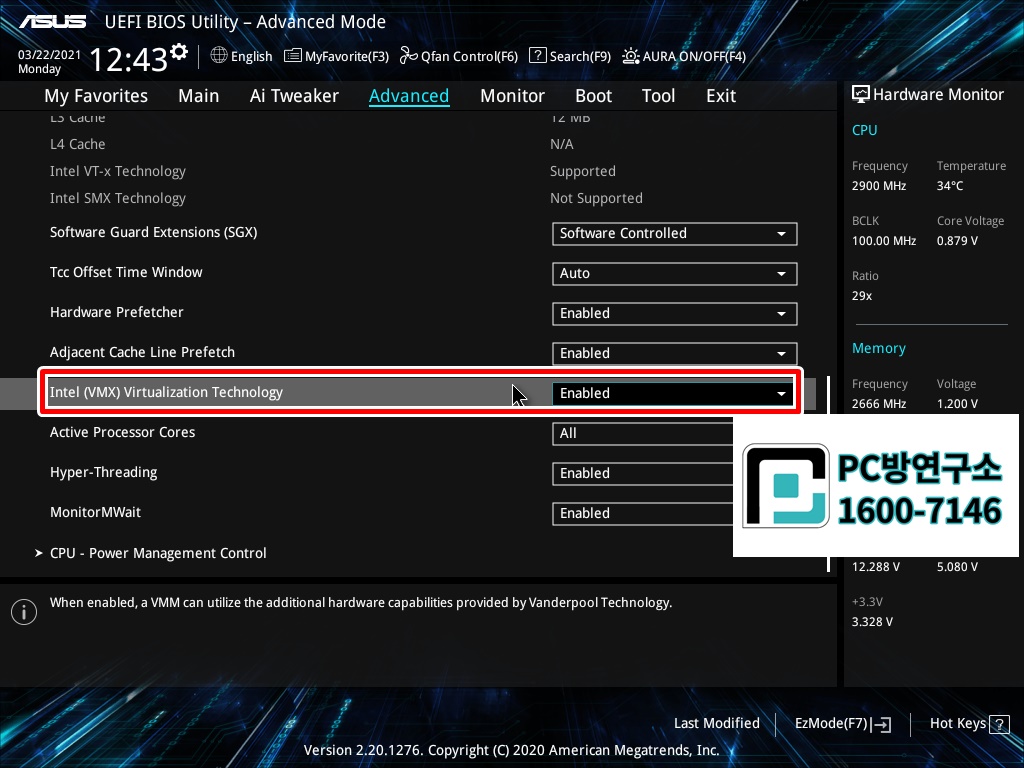Click the globe language icon
Screen dimensions: 1024x768
[219, 56]
